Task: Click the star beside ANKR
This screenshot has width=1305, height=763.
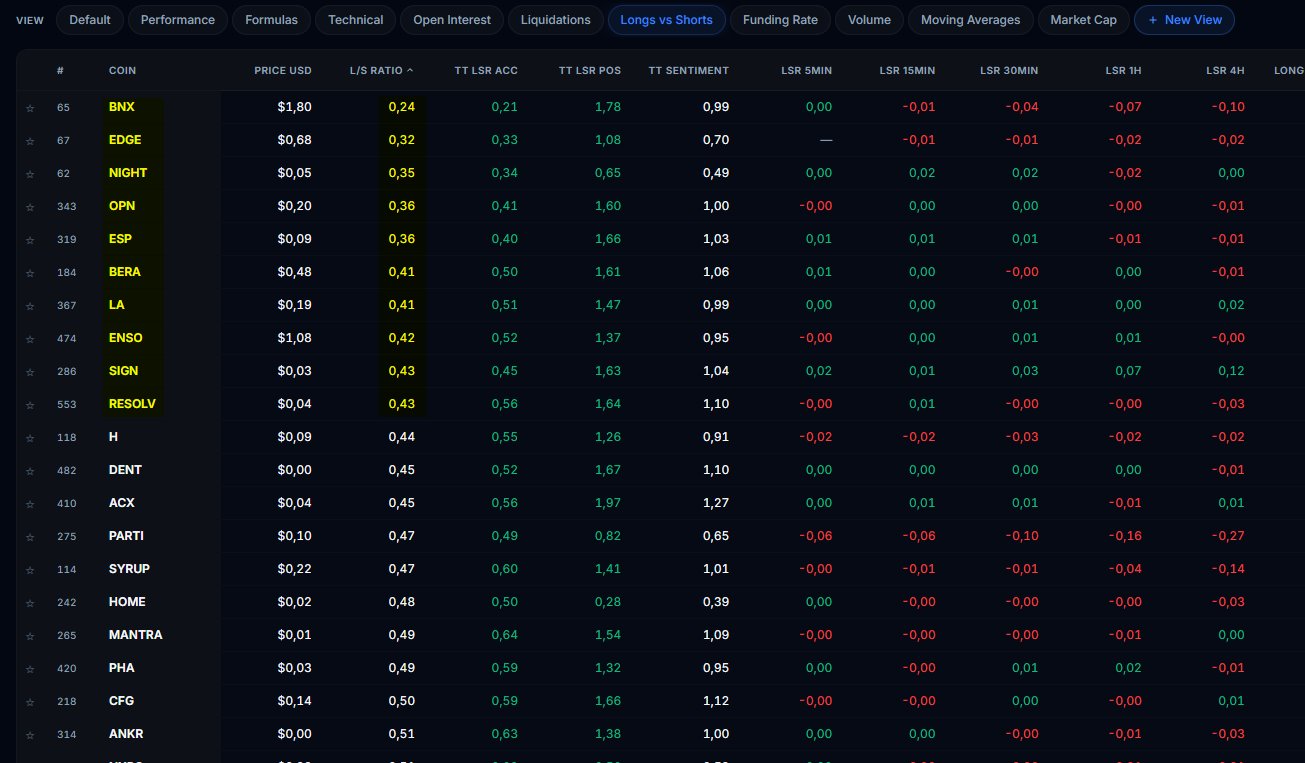Action: 30,735
